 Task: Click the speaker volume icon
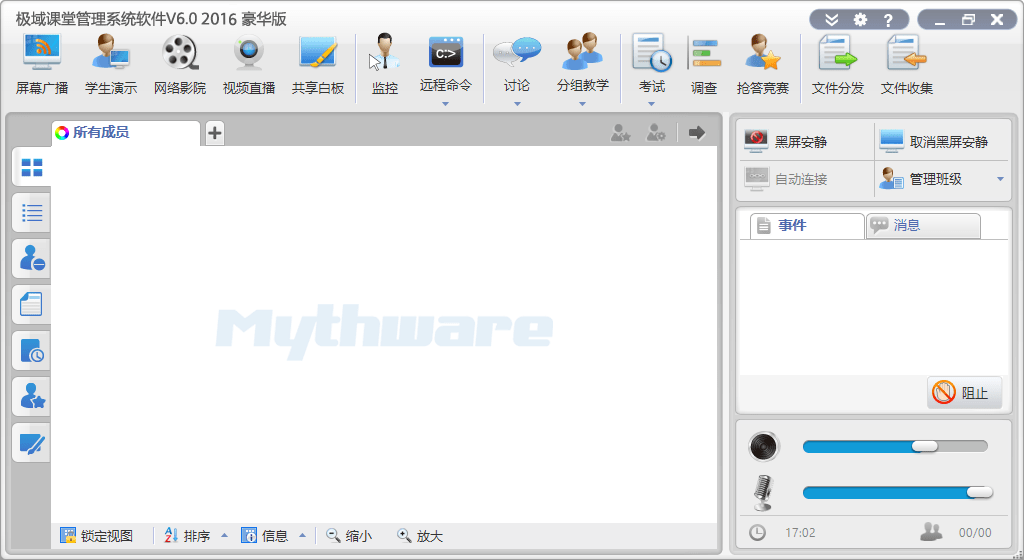coord(764,446)
